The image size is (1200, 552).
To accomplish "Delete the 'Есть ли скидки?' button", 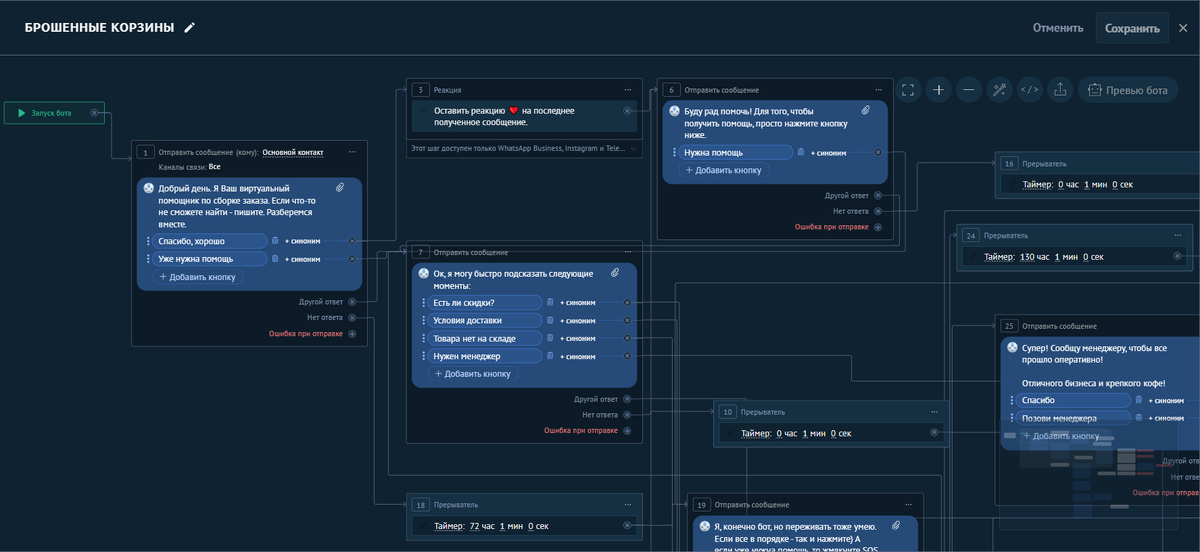I will coord(550,303).
